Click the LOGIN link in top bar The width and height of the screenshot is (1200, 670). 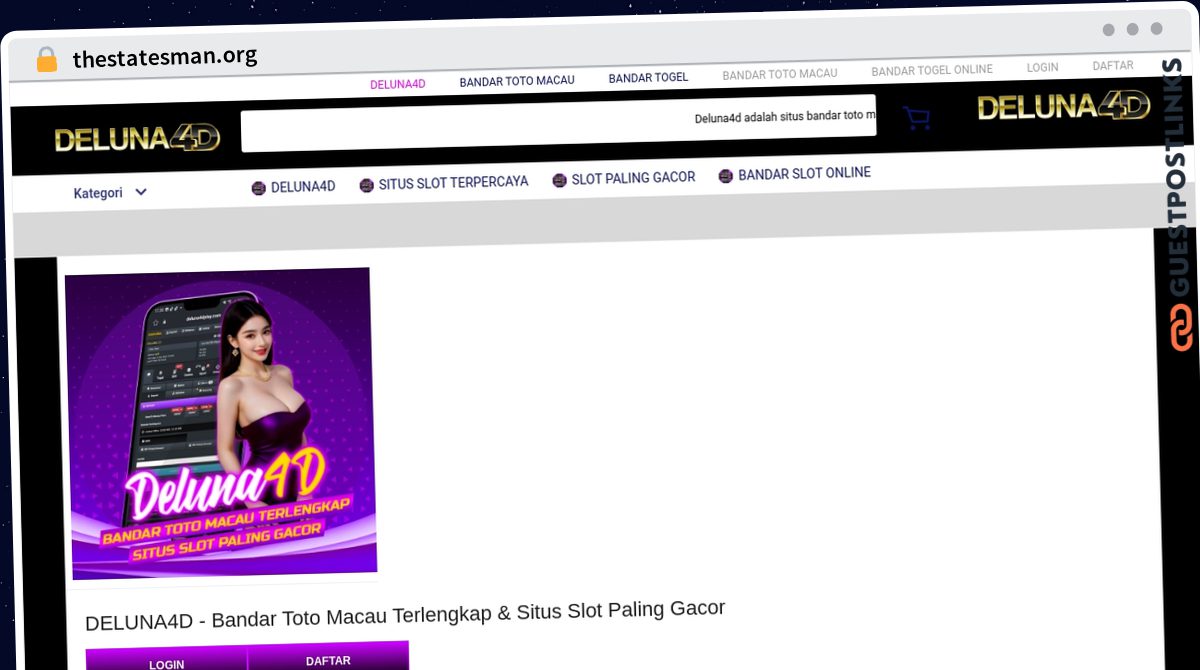point(1042,67)
